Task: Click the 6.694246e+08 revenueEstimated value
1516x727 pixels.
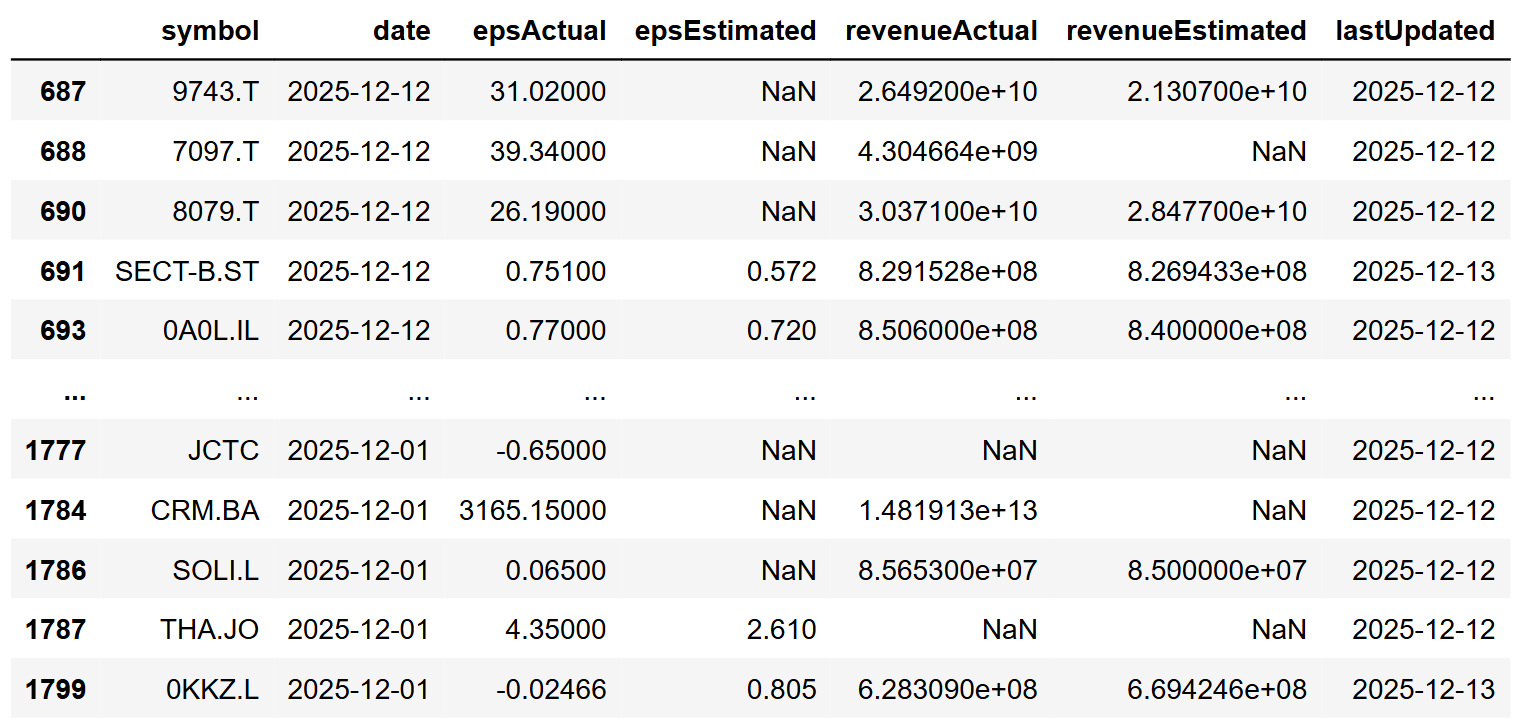Action: pyautogui.click(x=1217, y=689)
